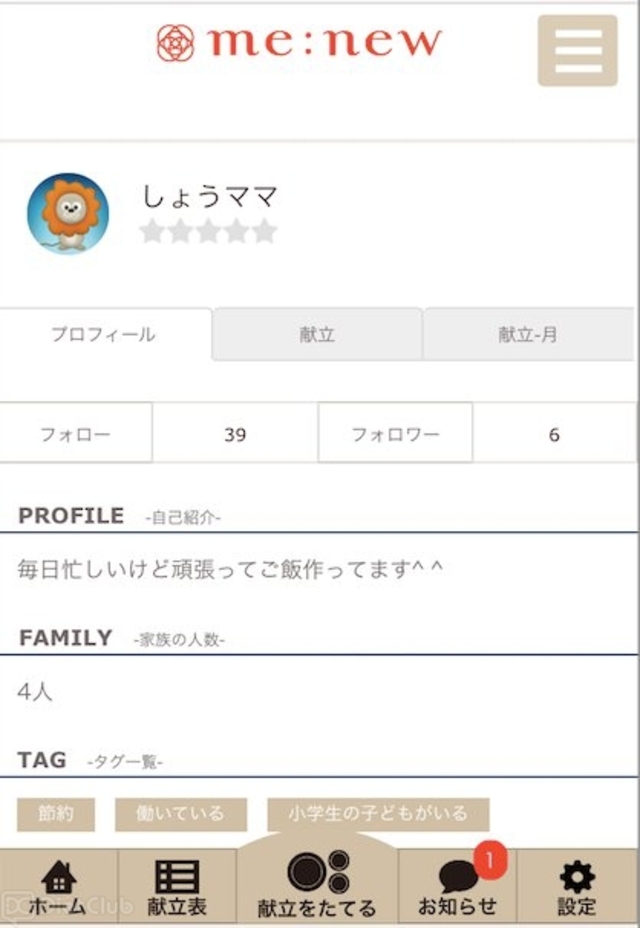Image resolution: width=640 pixels, height=928 pixels.
Task: Open the hamburger menu
Action: 577,50
